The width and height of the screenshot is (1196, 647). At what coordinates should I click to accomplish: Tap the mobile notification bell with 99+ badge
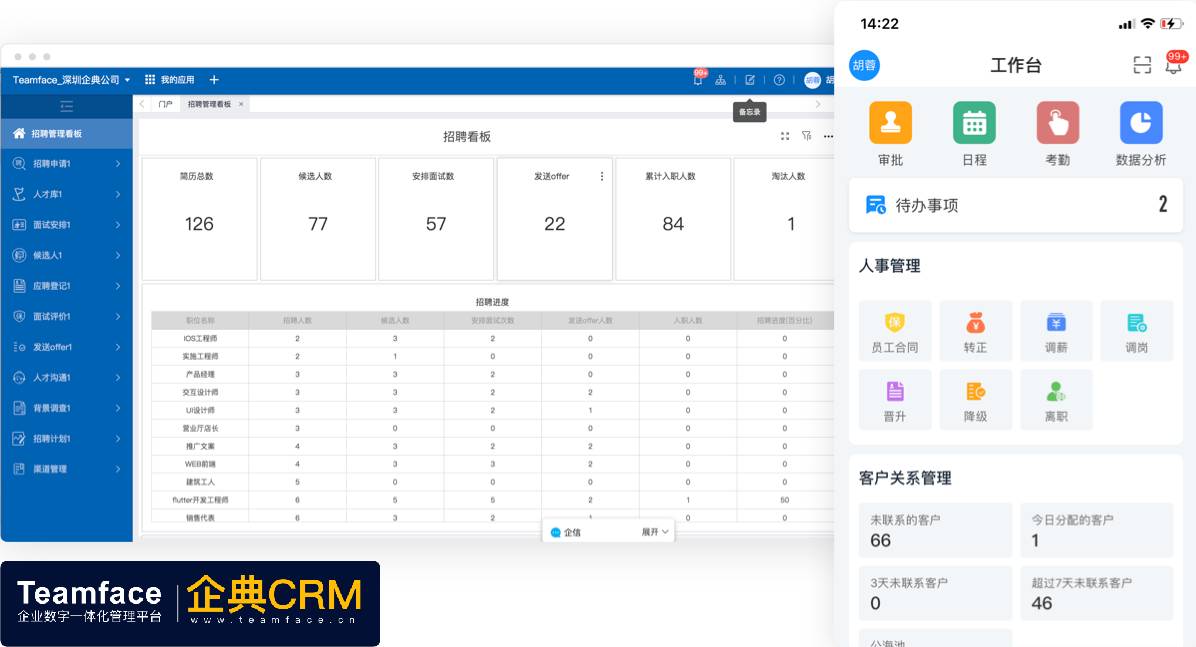click(x=1175, y=64)
